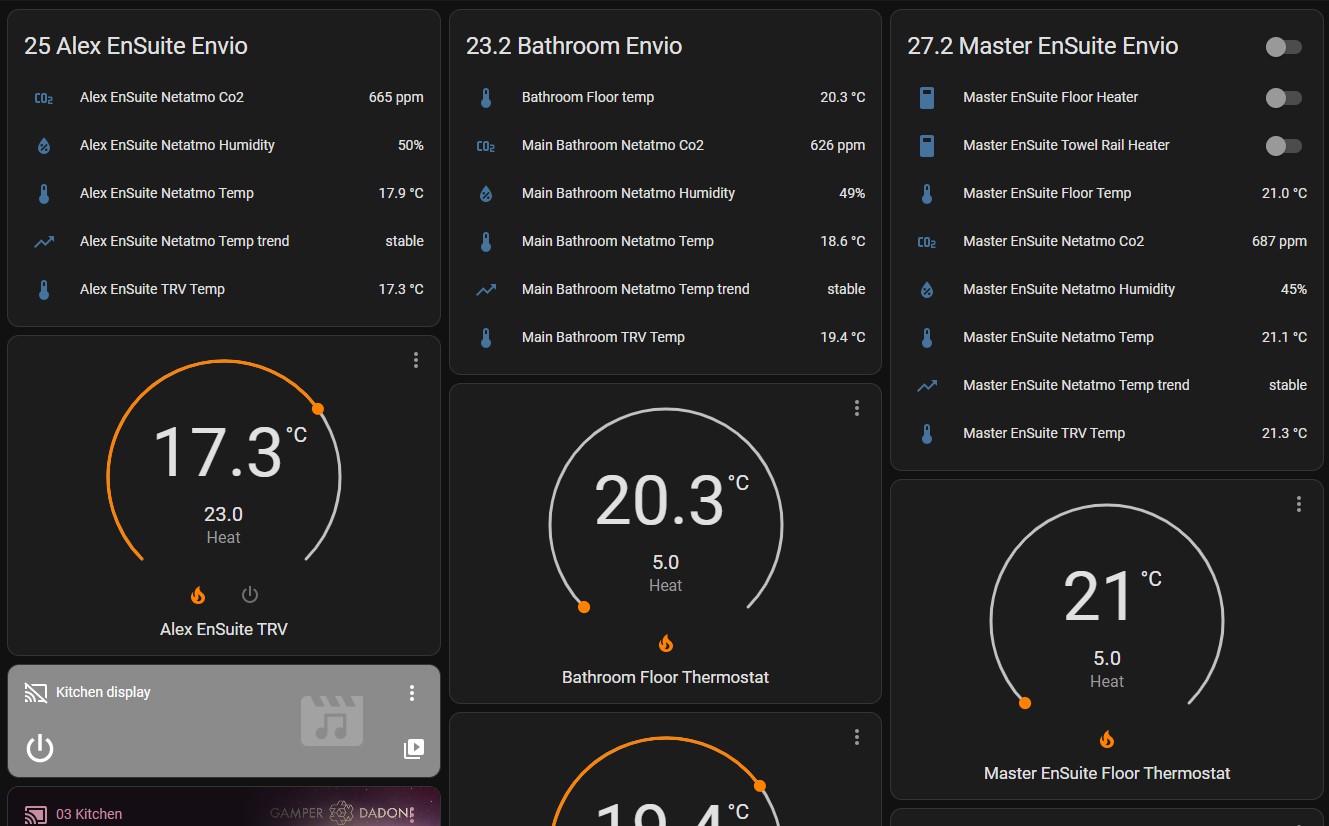Click the 665 ppm Alex EnSuite Co2 value
Viewport: 1329px width, 826px height.
(396, 98)
